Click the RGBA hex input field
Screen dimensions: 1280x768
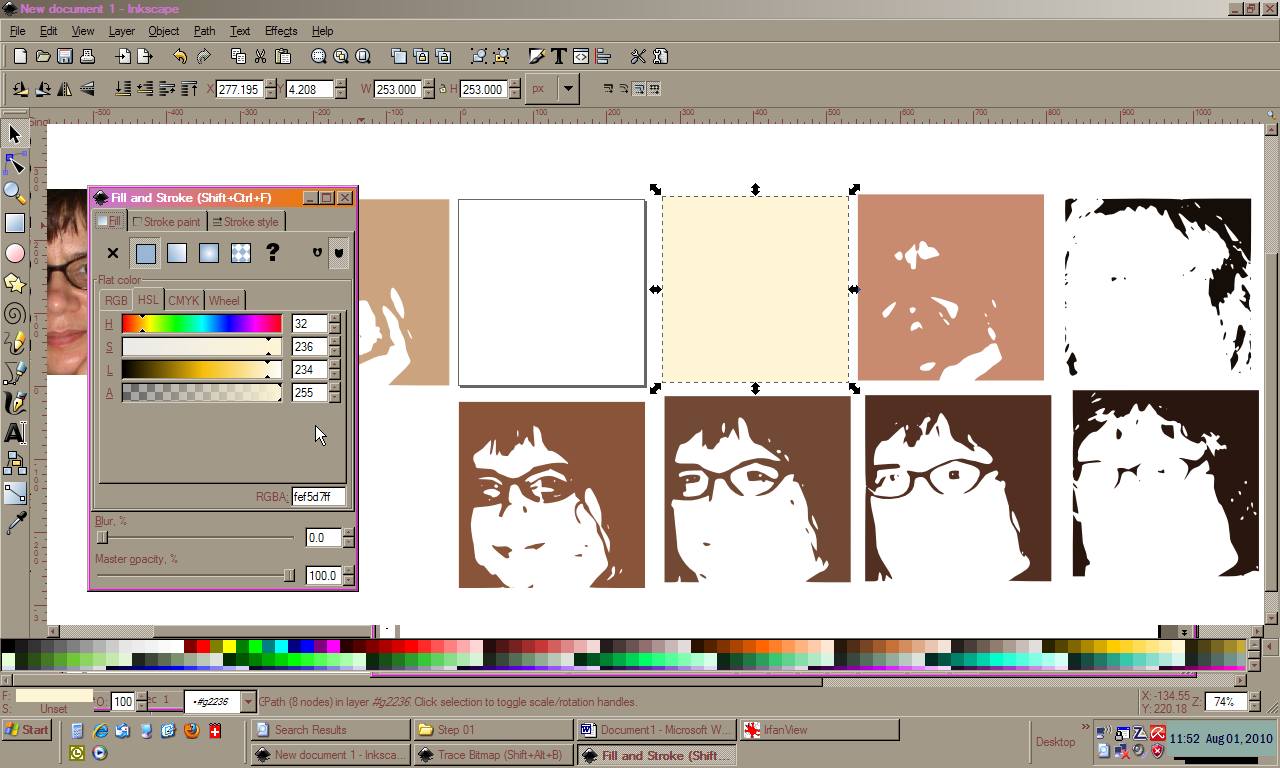pos(319,496)
